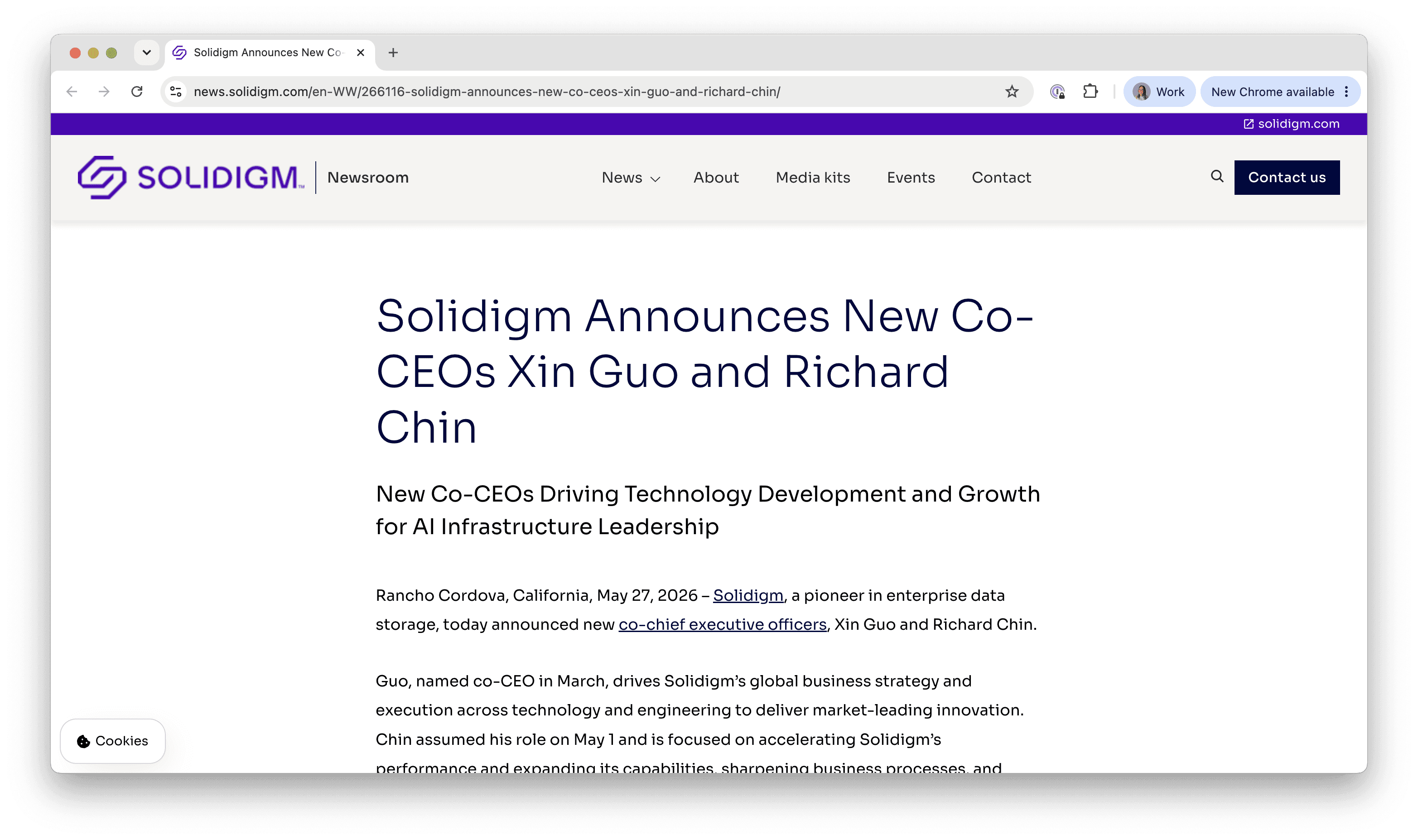
Task: Click the subtitle 'New Co-CEOs Driving Technology Development'
Action: click(x=707, y=510)
